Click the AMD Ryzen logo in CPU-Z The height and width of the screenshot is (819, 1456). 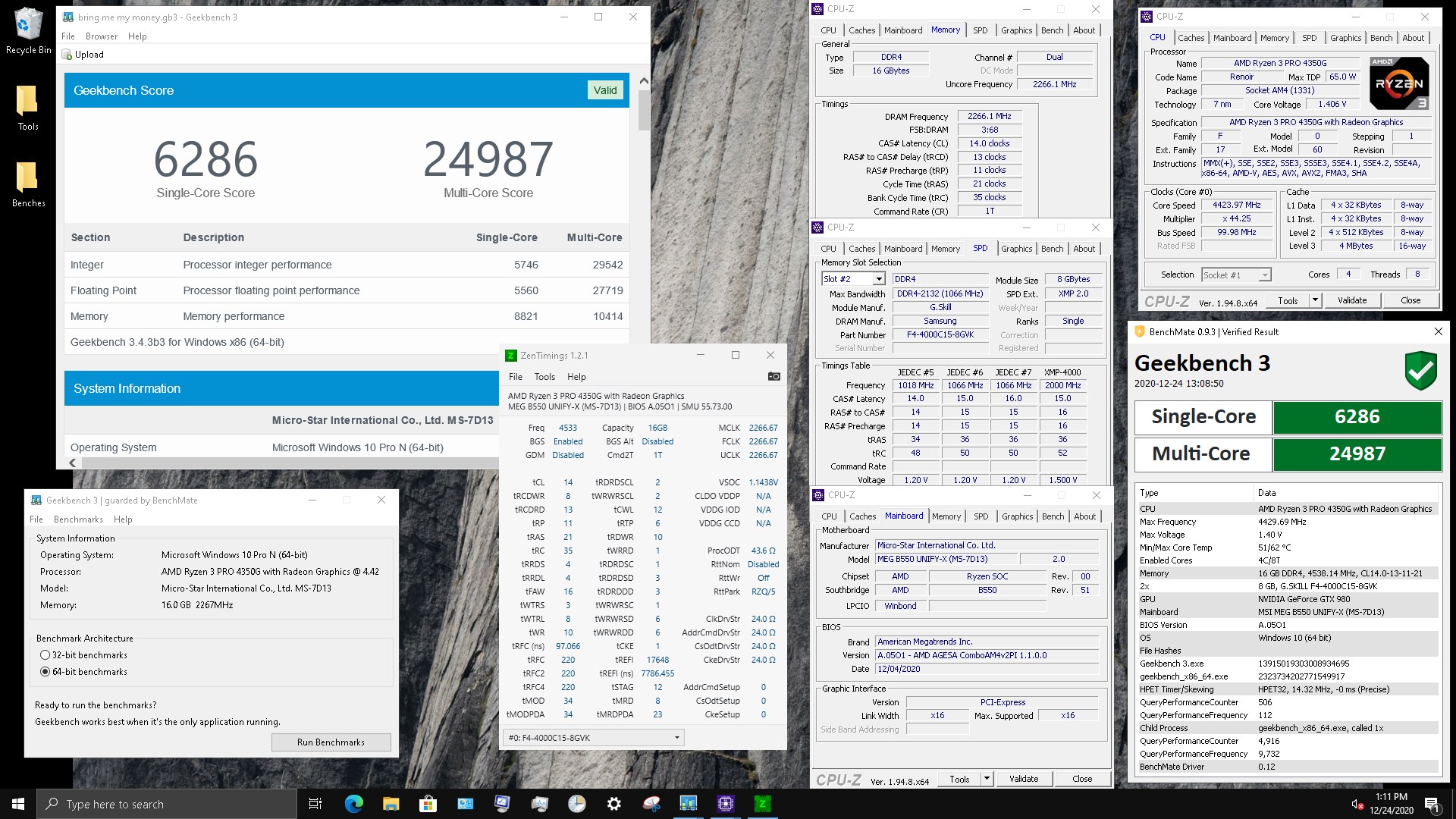click(x=1399, y=83)
